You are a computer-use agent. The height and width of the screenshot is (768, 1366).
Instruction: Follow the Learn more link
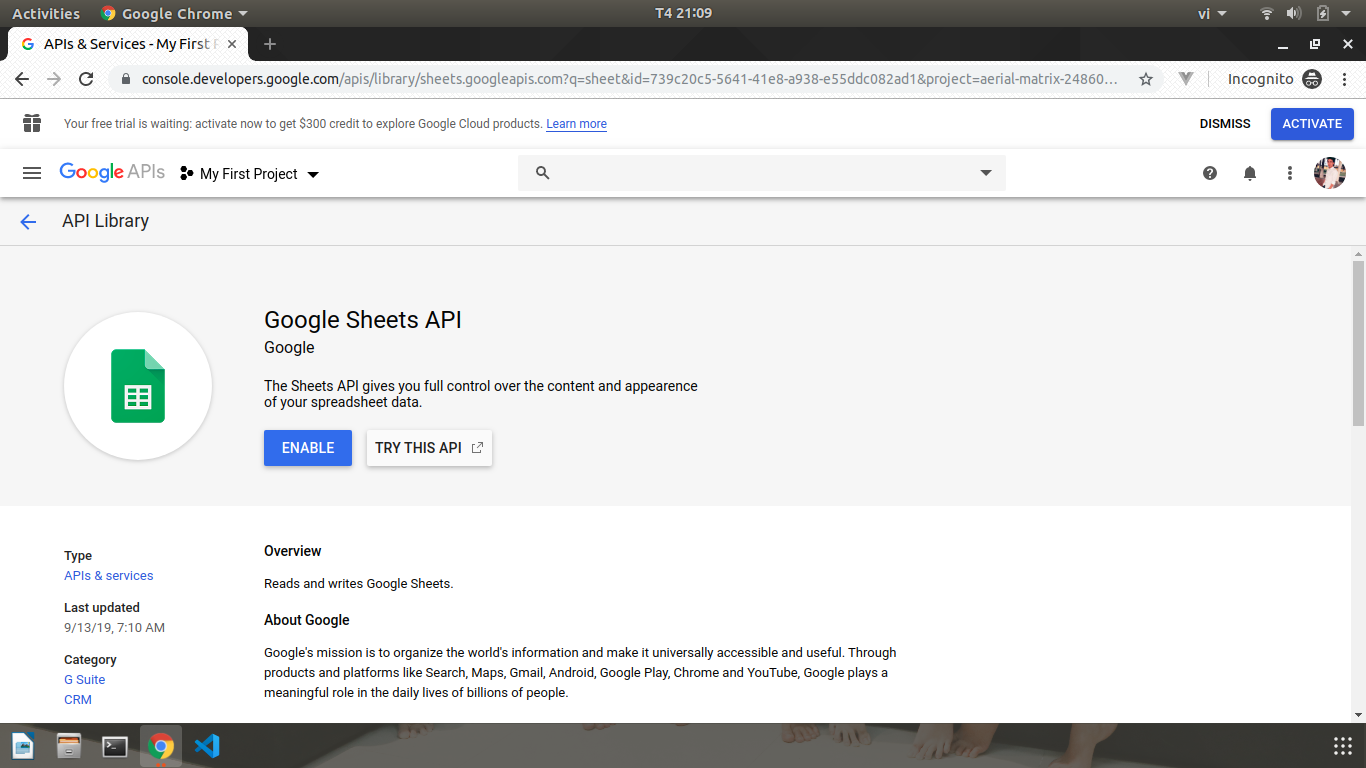576,124
